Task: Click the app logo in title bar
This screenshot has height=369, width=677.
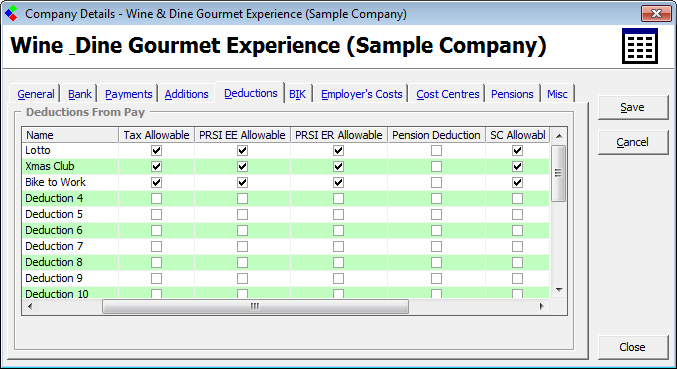Action: pos(11,13)
